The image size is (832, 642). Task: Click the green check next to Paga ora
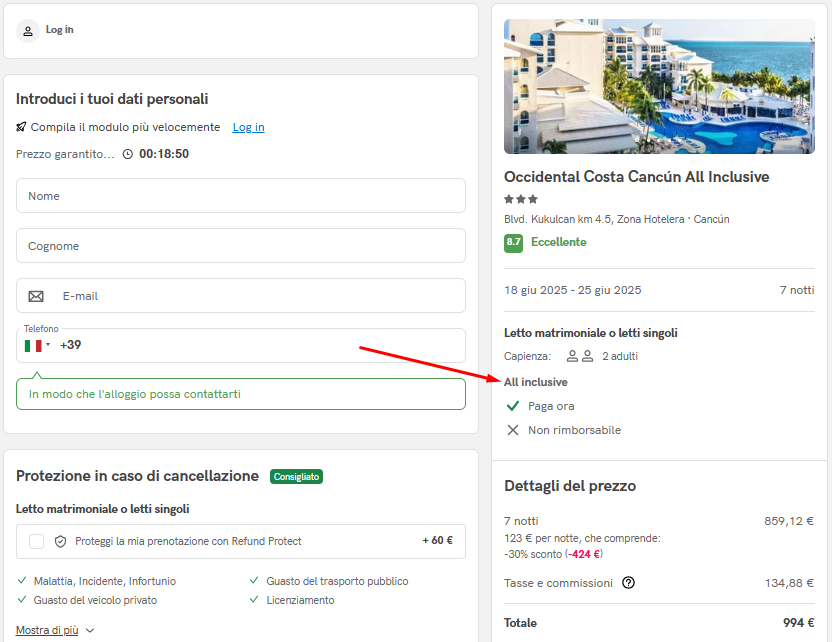513,406
